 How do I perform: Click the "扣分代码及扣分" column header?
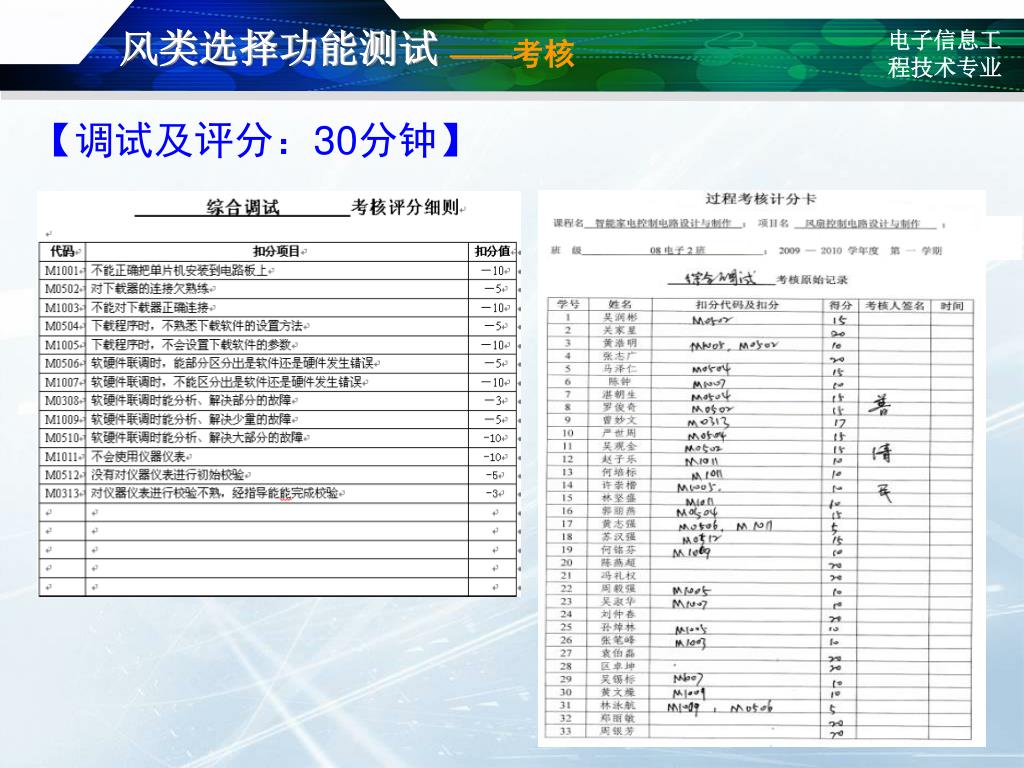(x=737, y=304)
